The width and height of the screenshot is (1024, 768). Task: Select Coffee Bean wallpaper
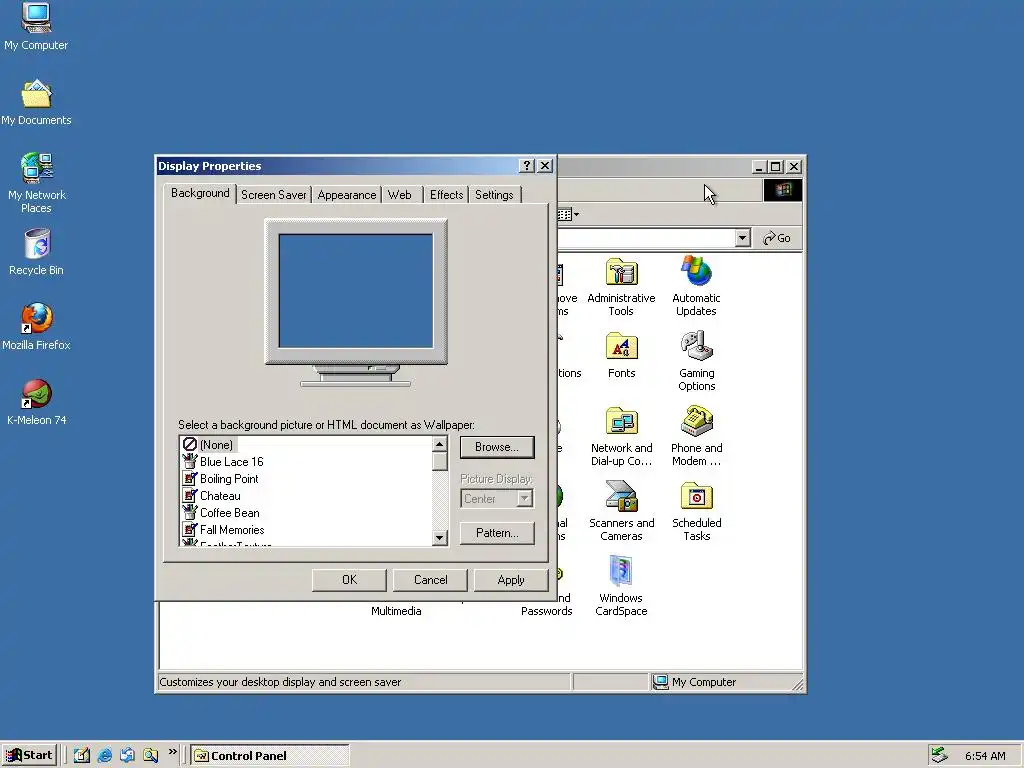229,513
